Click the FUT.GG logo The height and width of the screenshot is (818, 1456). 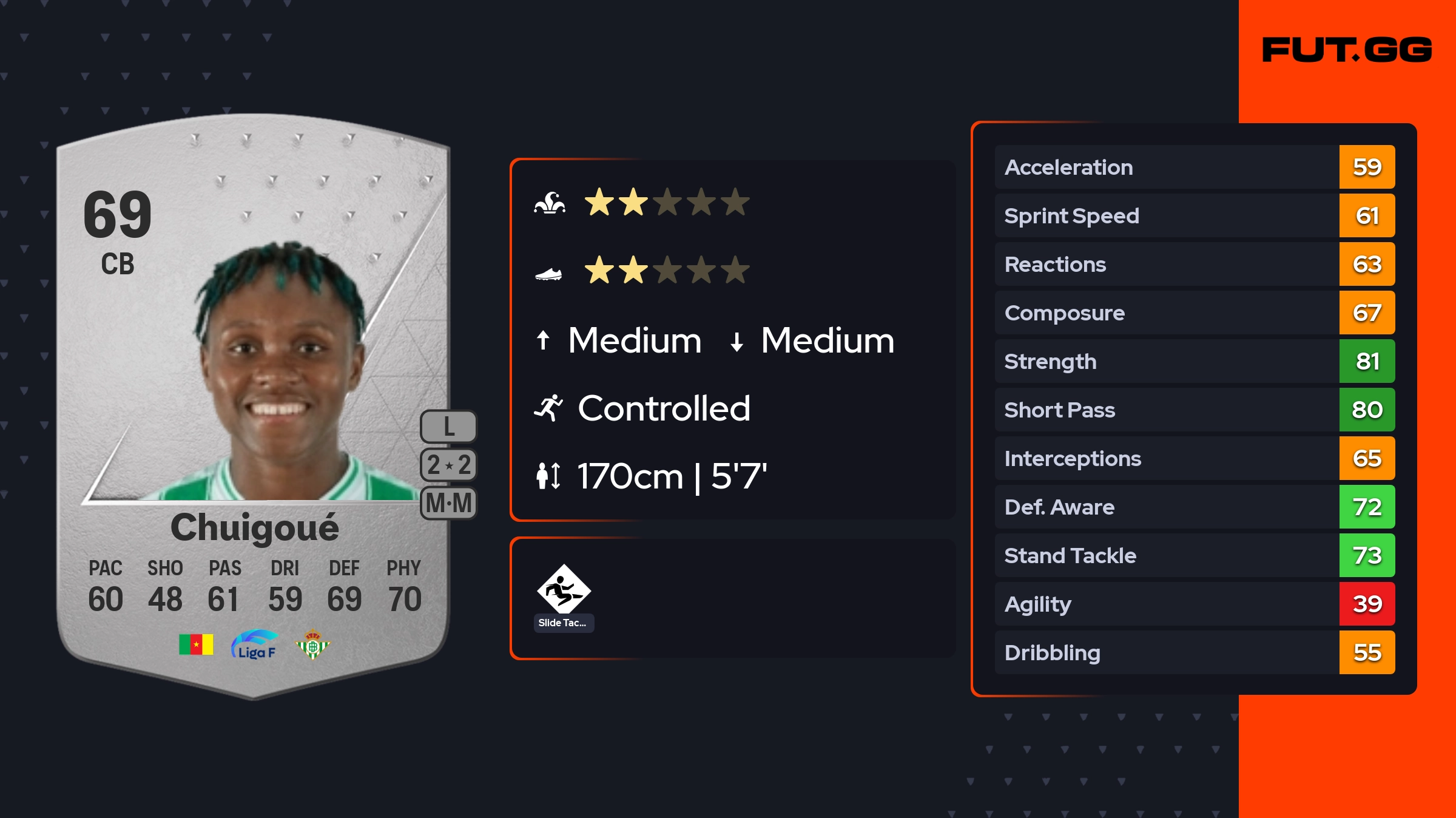click(x=1346, y=50)
